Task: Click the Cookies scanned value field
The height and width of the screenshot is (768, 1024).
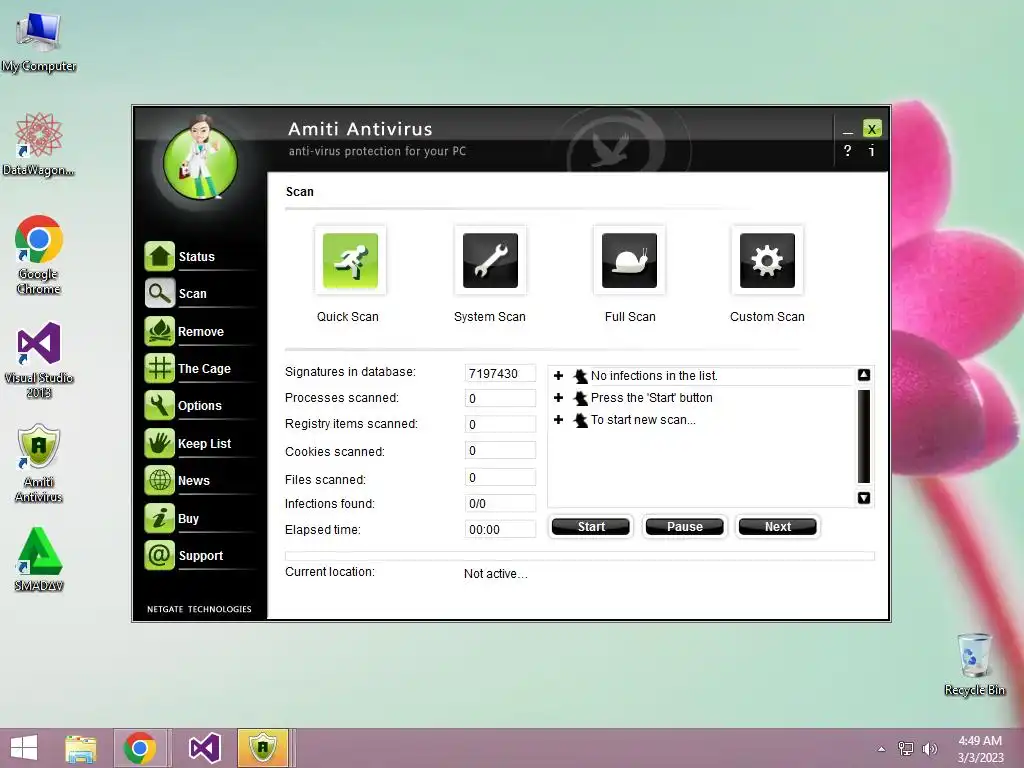Action: (x=500, y=451)
